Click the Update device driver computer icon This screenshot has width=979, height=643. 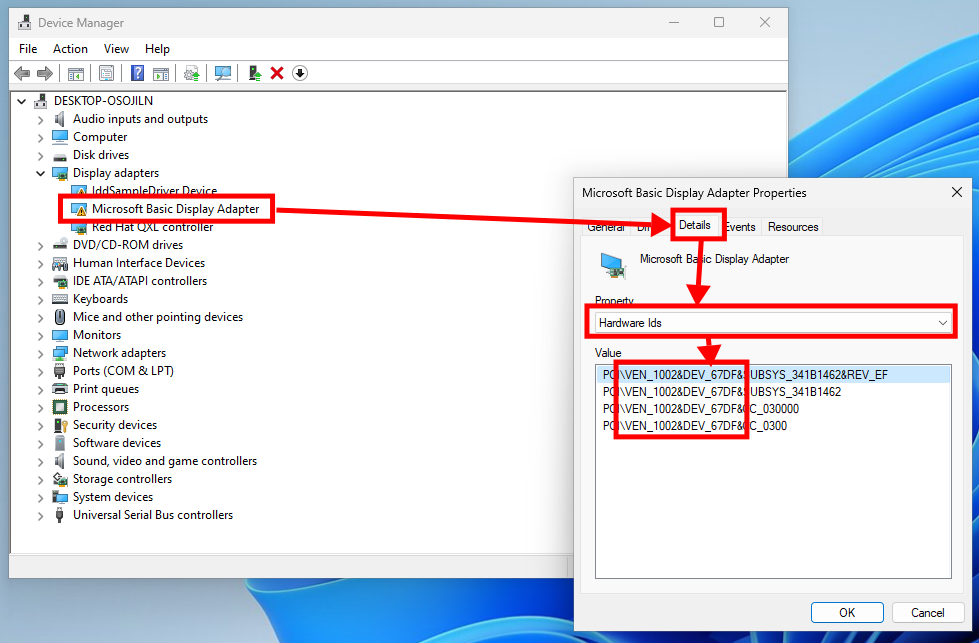[x=255, y=74]
